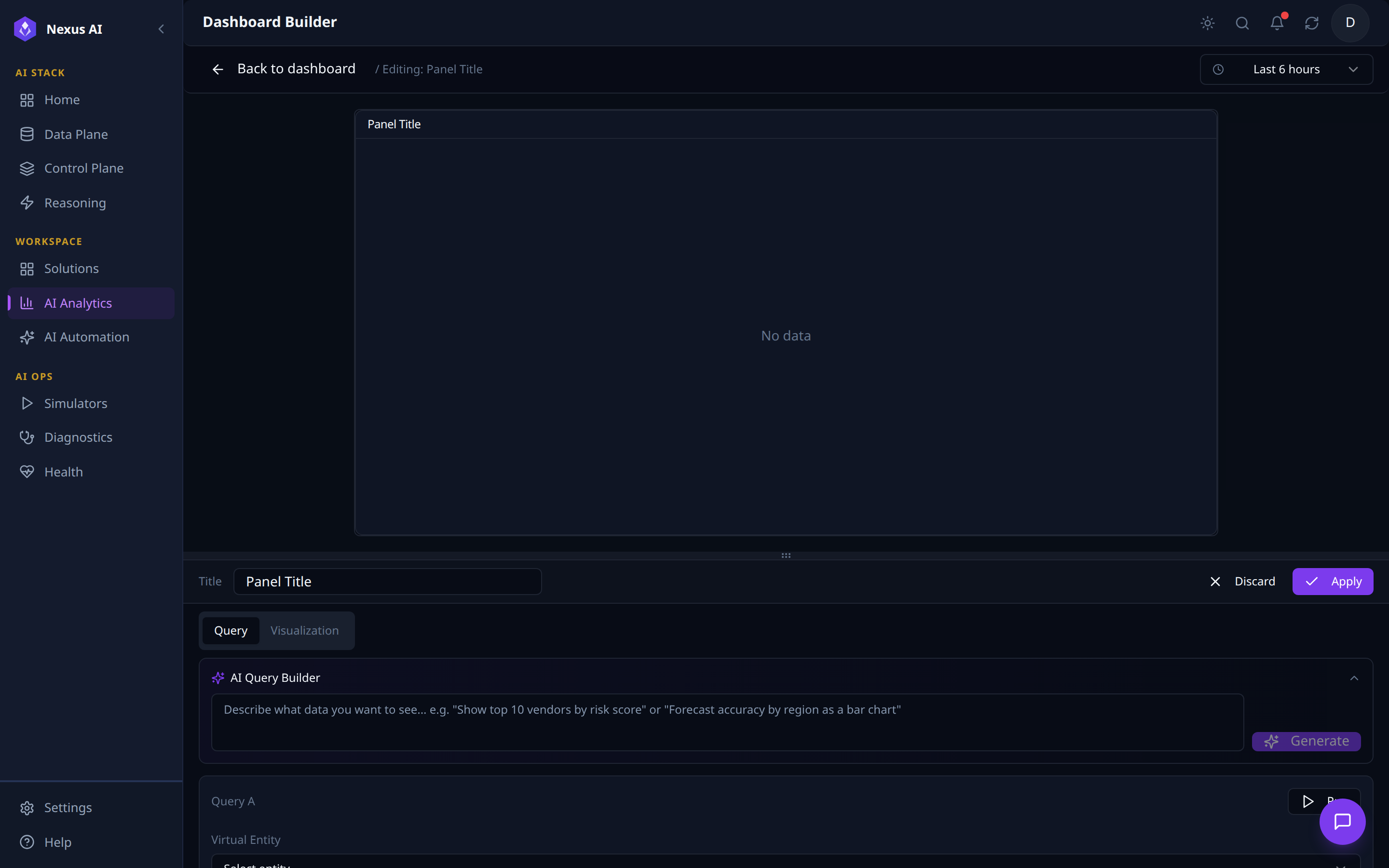Screen dimensions: 1389x868
Task: Click the Solutions grid icon
Action: point(27,269)
